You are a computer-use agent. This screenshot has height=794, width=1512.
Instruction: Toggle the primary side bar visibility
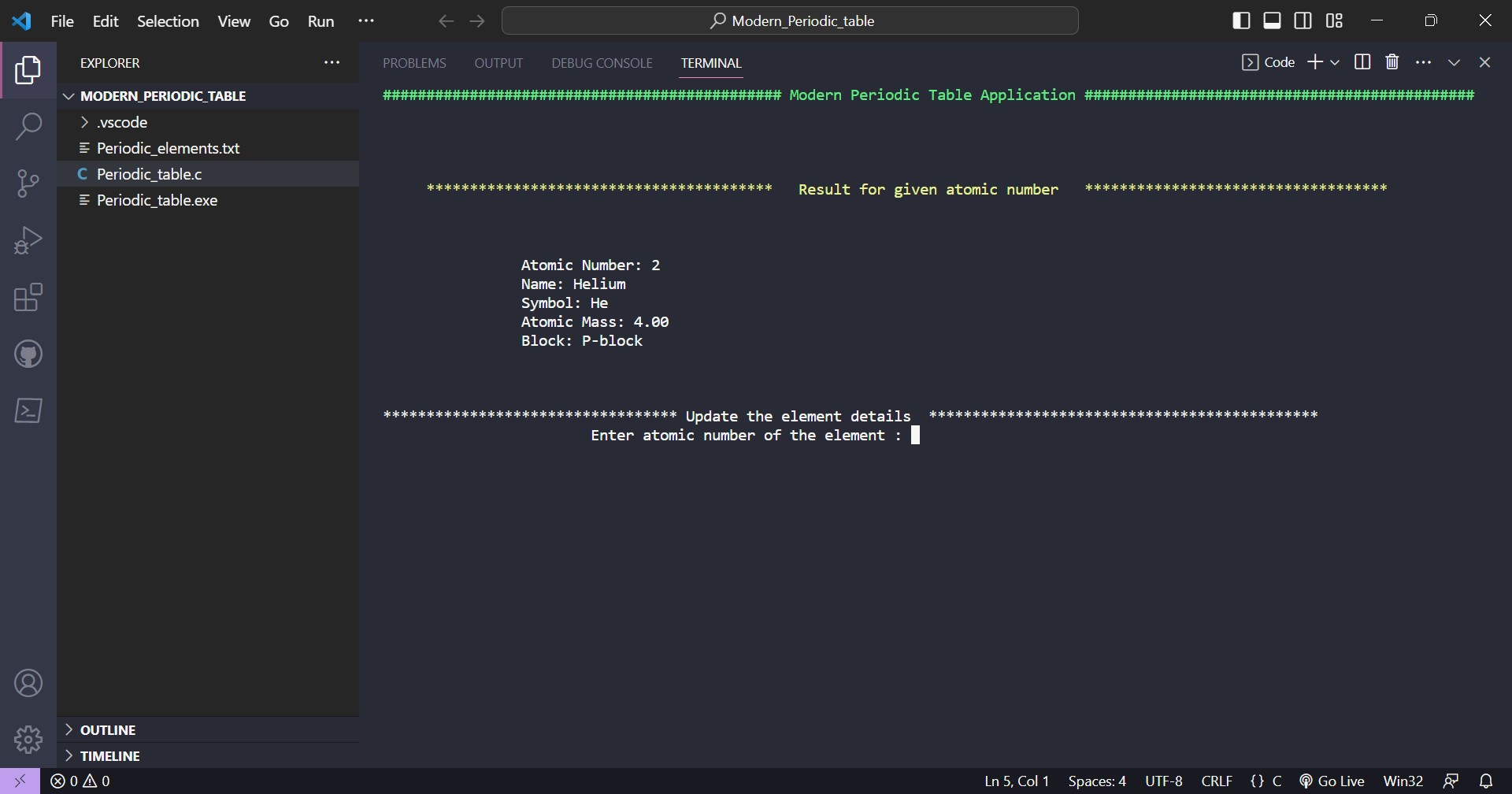1242,20
